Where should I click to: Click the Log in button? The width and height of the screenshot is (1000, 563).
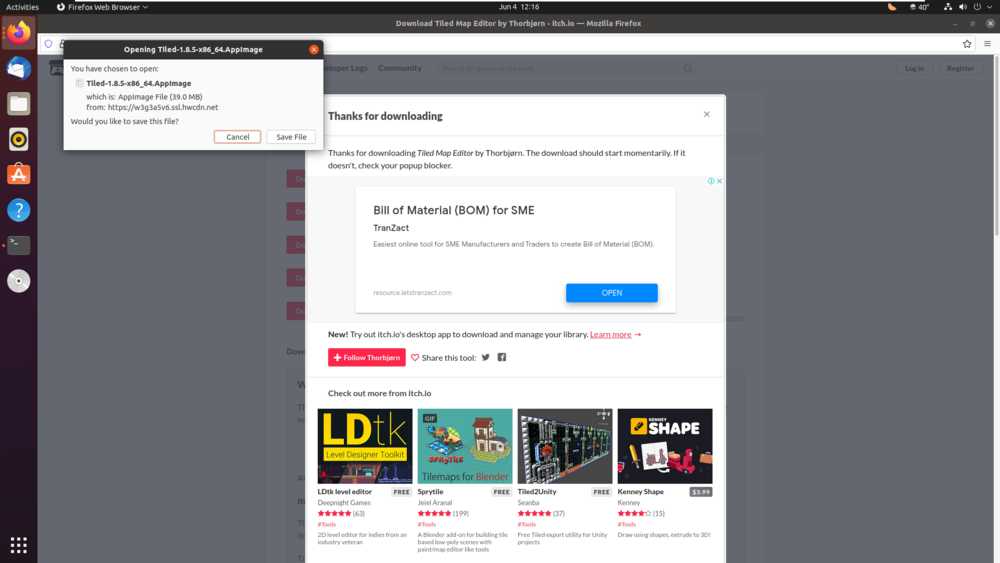[914, 68]
